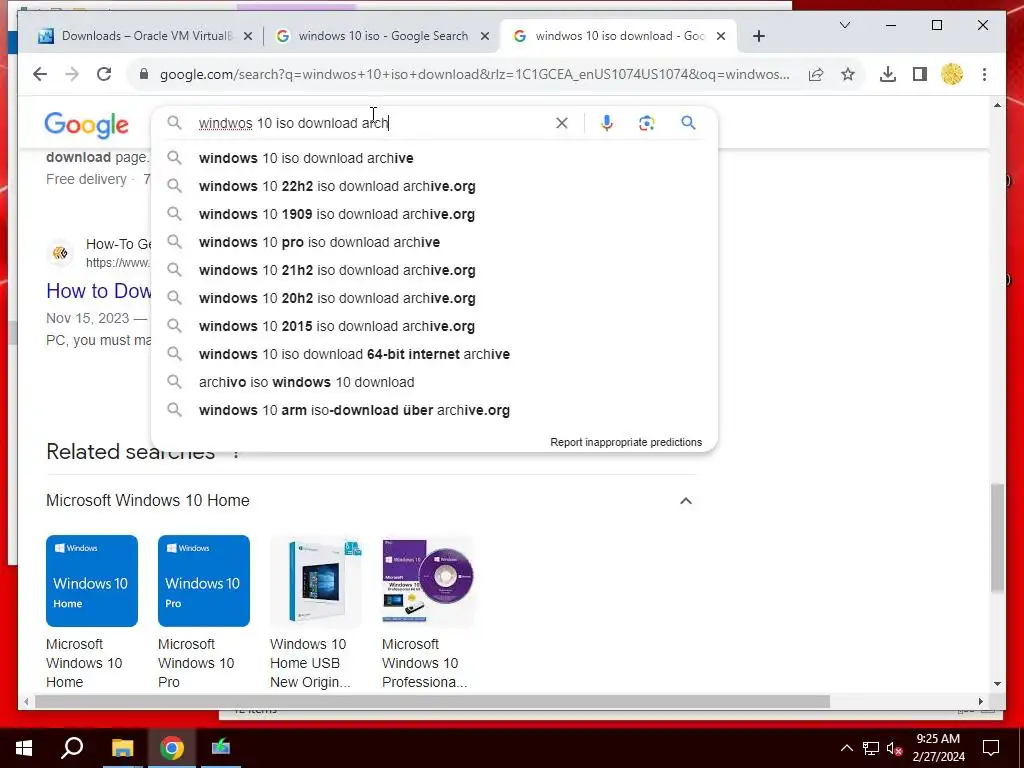Bookmark this tab with the star icon

pos(848,74)
